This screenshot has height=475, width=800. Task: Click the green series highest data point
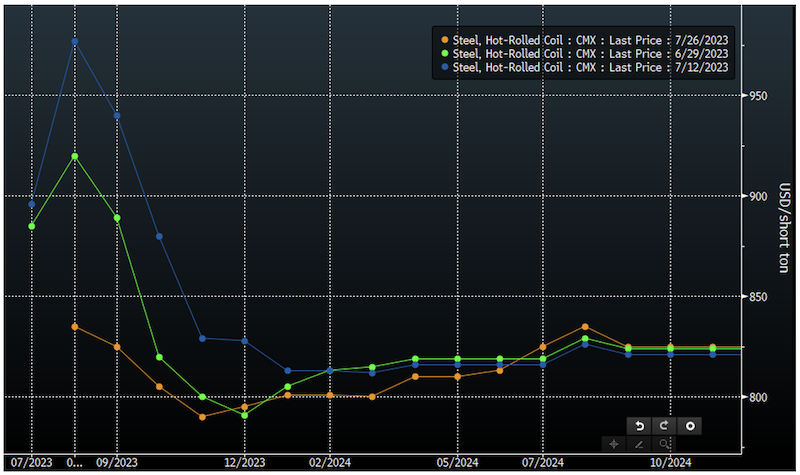click(x=75, y=156)
